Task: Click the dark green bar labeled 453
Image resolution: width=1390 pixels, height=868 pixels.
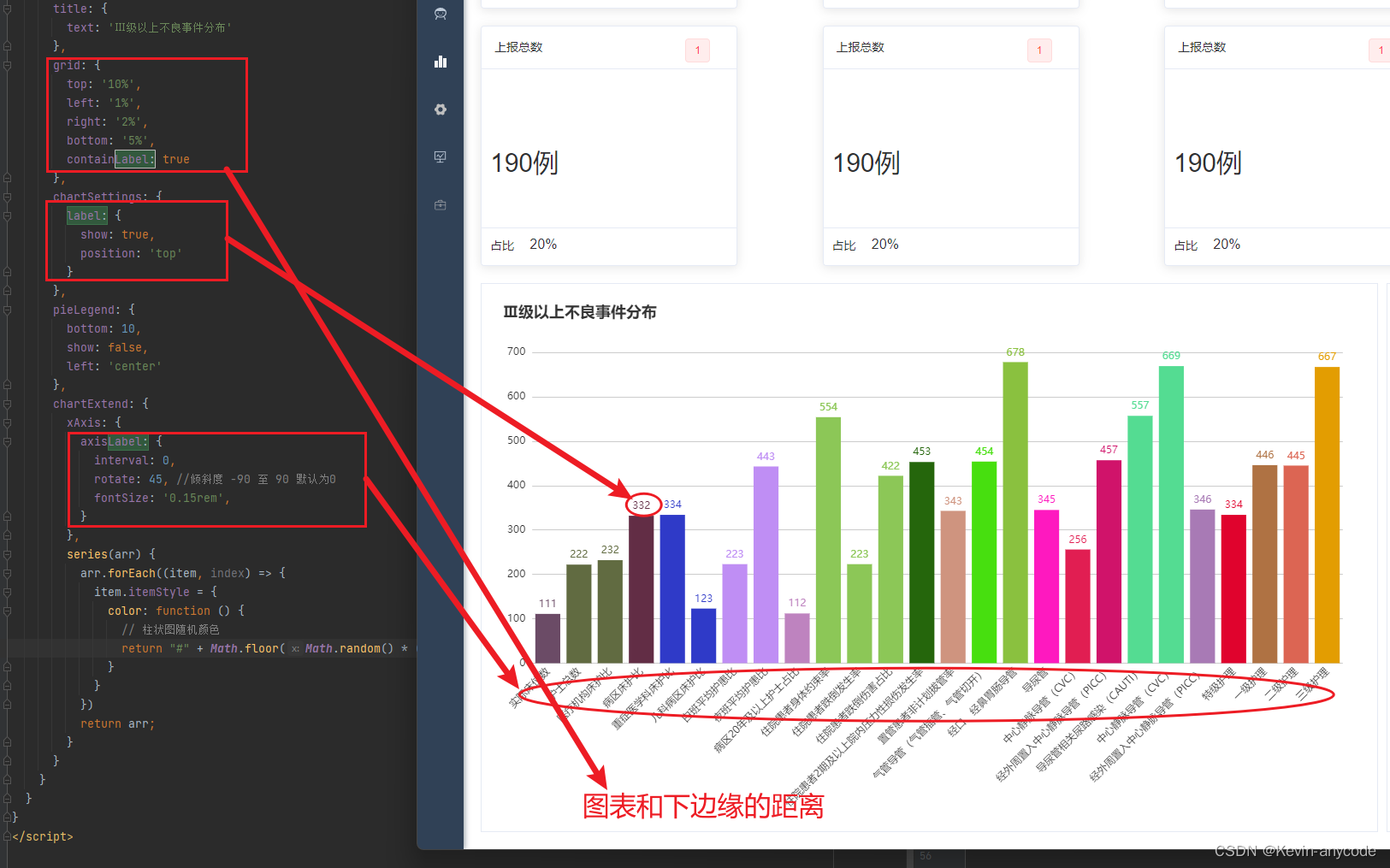Action: point(922,562)
